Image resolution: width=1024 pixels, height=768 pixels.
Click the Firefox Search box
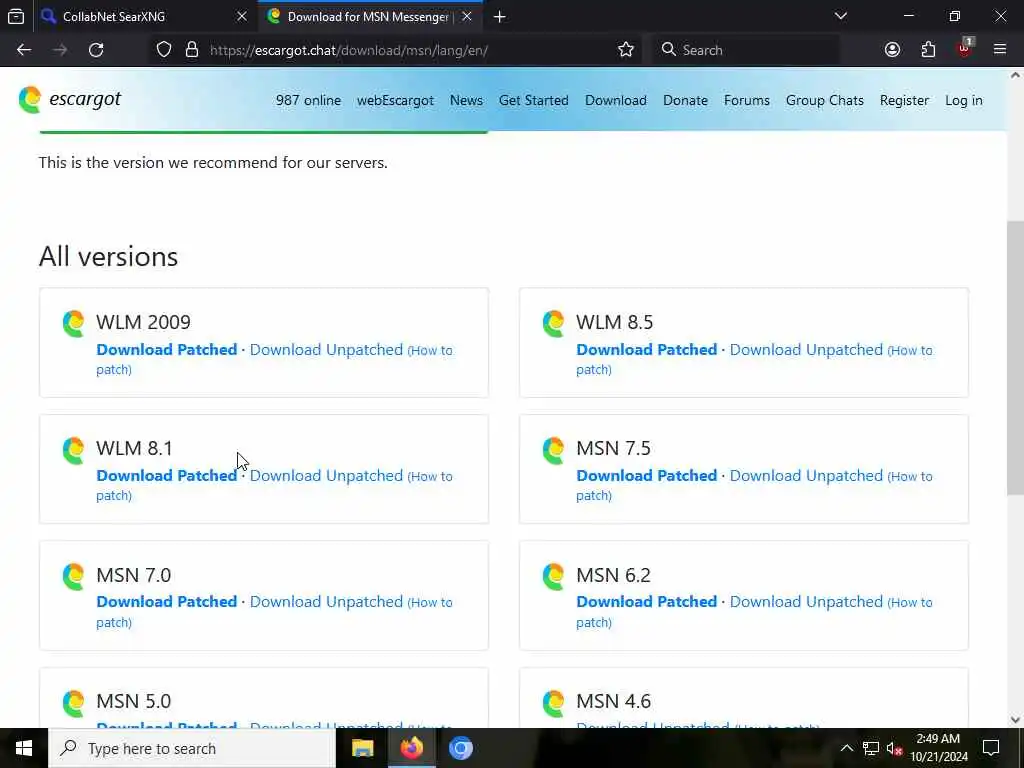746,50
